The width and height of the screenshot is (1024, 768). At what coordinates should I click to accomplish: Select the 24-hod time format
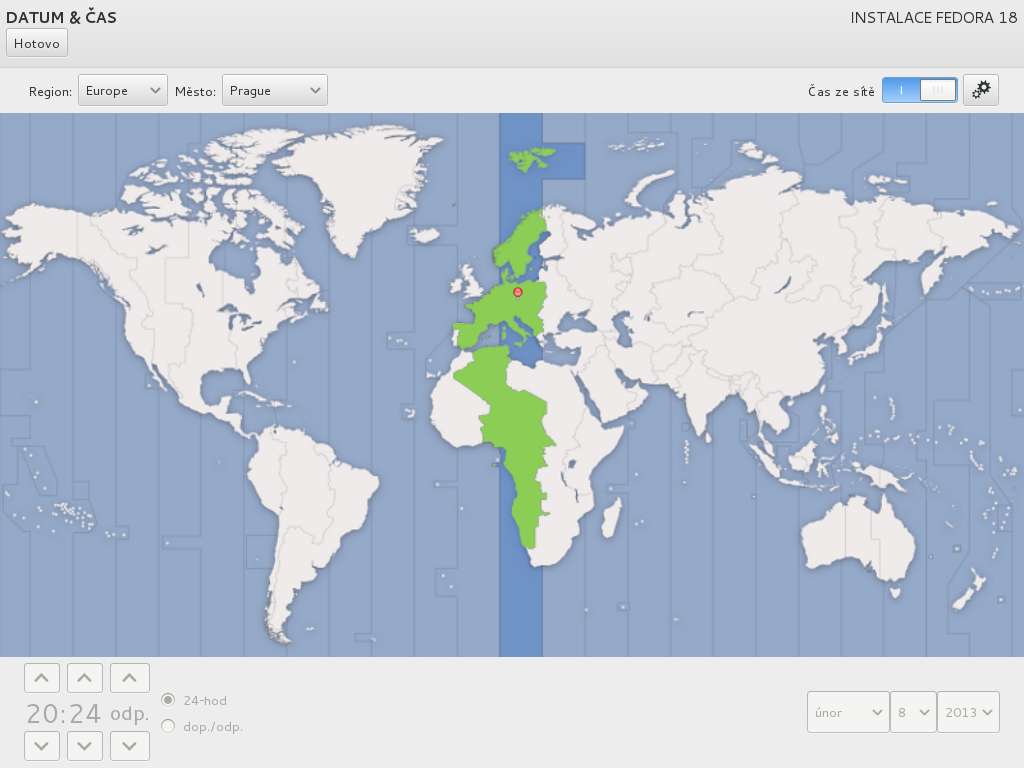tap(168, 700)
